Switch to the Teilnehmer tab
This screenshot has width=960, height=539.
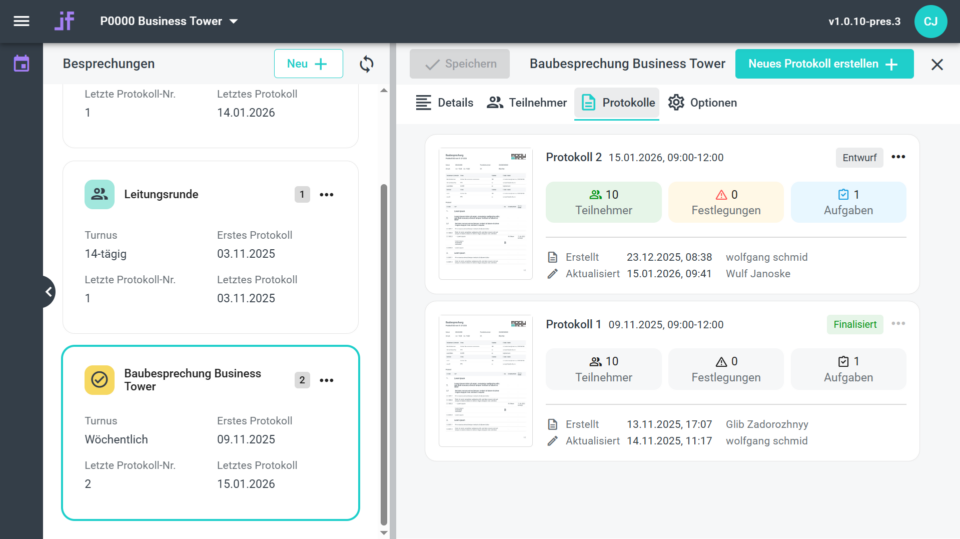527,102
